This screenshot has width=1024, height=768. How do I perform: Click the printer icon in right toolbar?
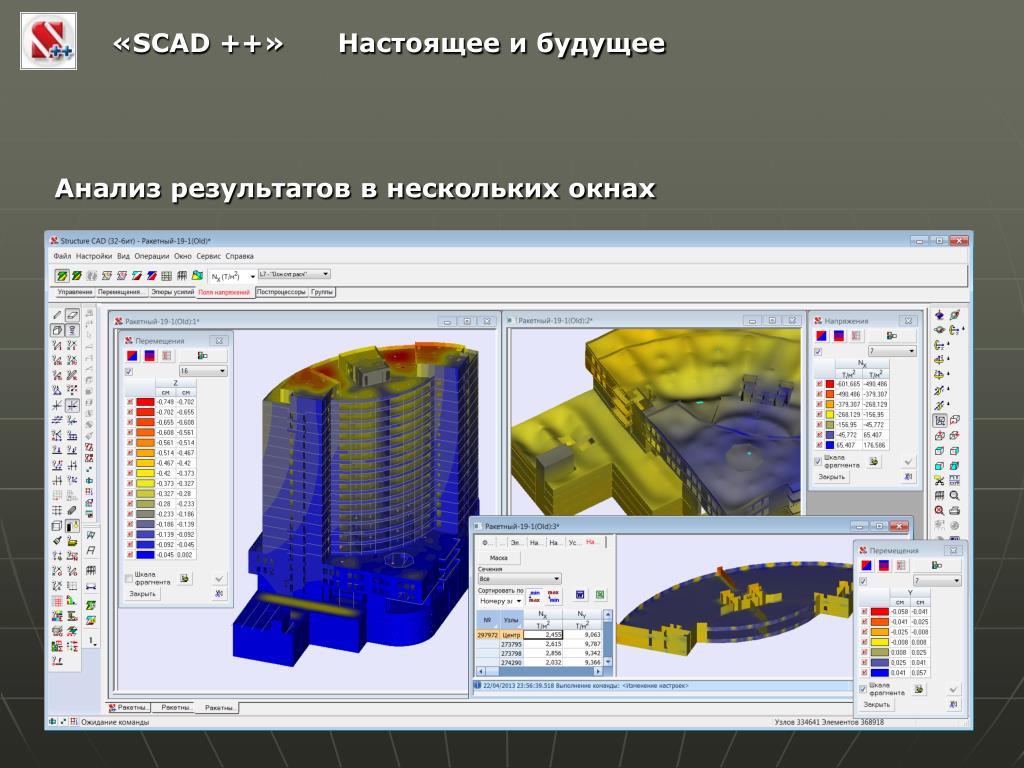[x=954, y=510]
